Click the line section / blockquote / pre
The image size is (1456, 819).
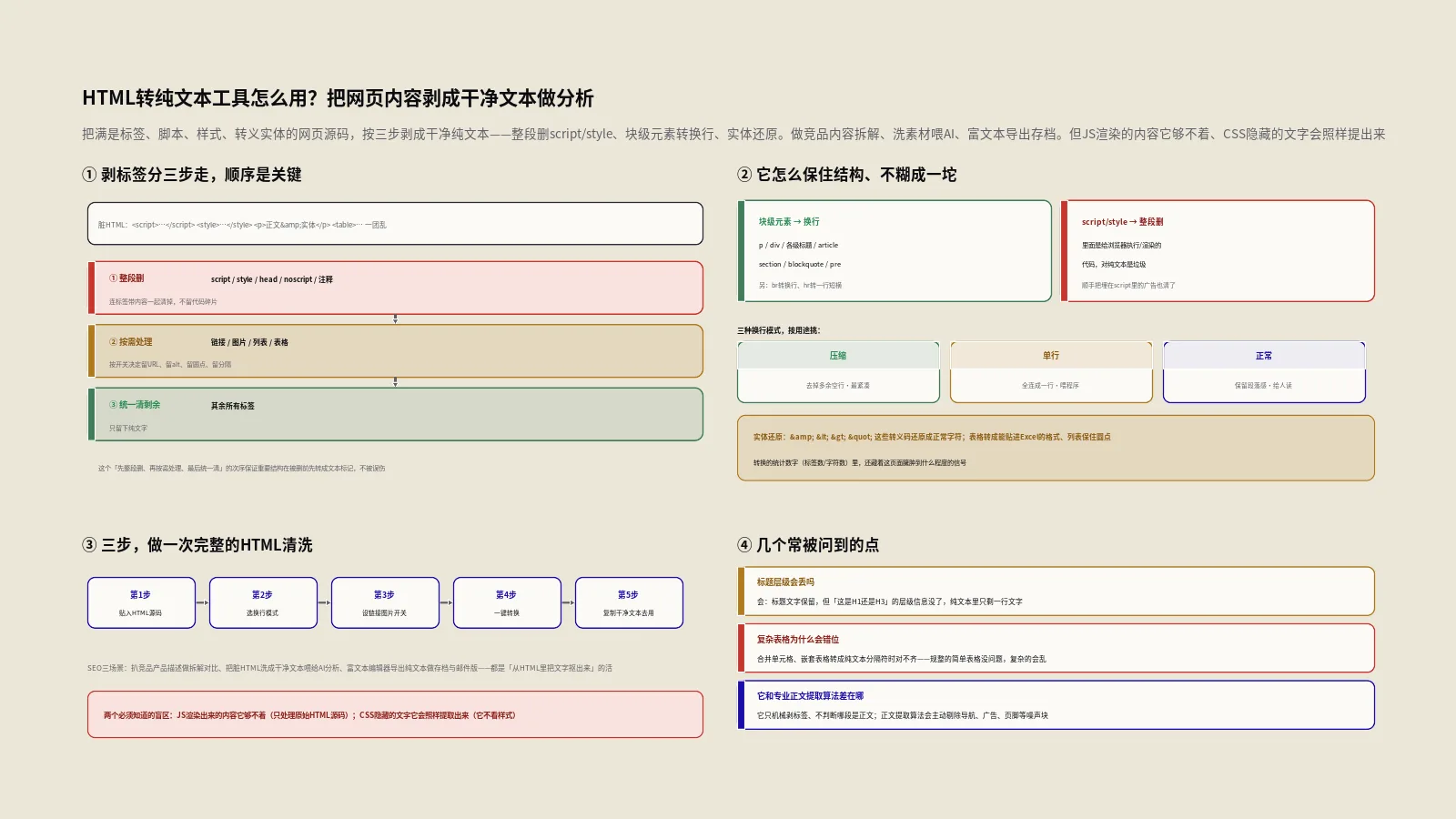(x=800, y=265)
